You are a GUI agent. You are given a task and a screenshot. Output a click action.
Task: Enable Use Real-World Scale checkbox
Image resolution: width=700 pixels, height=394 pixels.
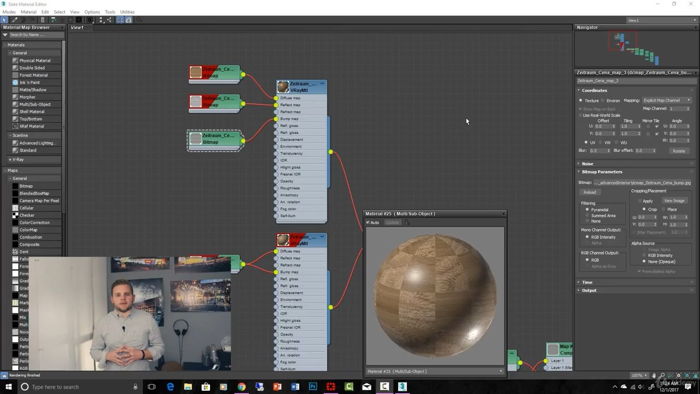[580, 115]
